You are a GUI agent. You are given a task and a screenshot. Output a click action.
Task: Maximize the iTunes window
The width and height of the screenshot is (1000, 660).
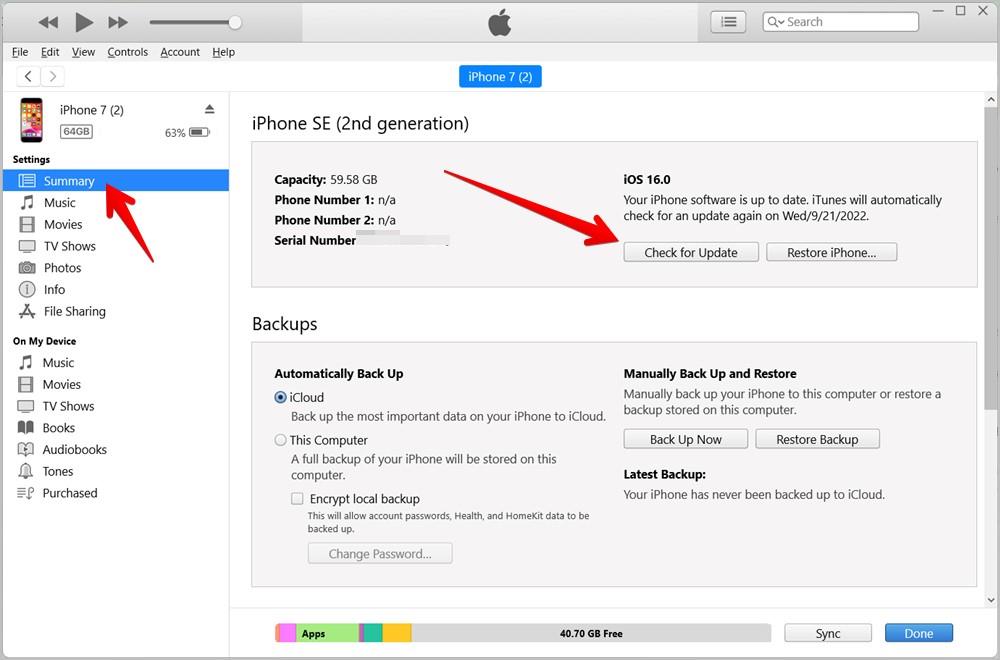click(x=960, y=11)
